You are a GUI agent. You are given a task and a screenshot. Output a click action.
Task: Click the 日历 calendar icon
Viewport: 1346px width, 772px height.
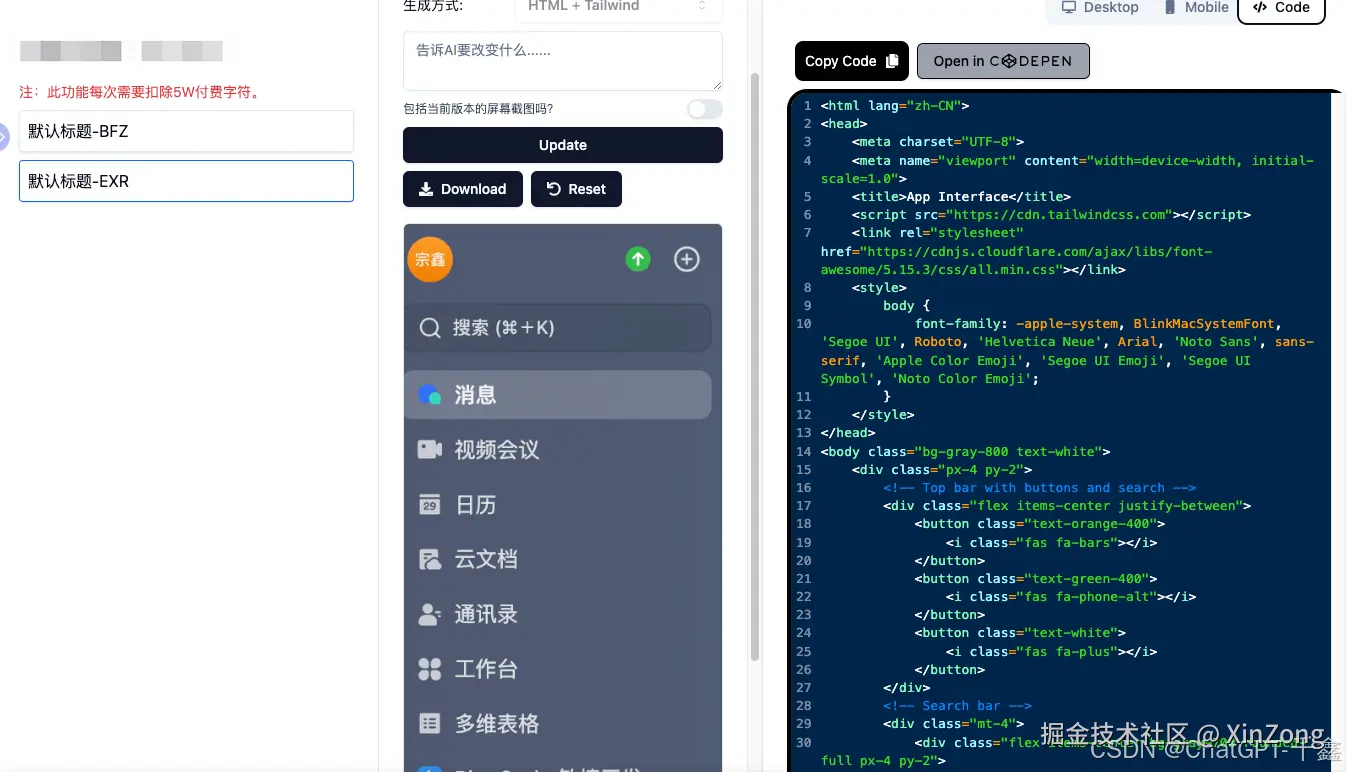coord(430,504)
